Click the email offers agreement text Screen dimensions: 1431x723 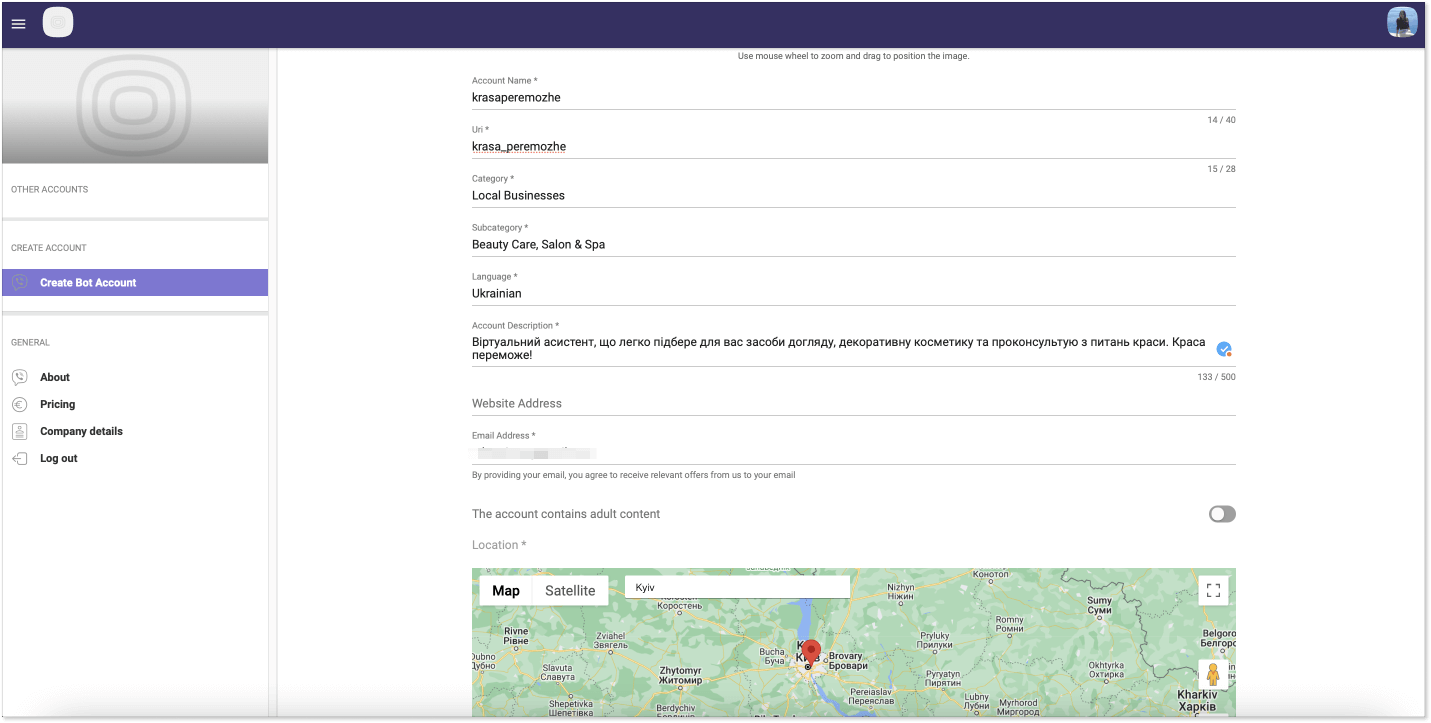coord(634,475)
